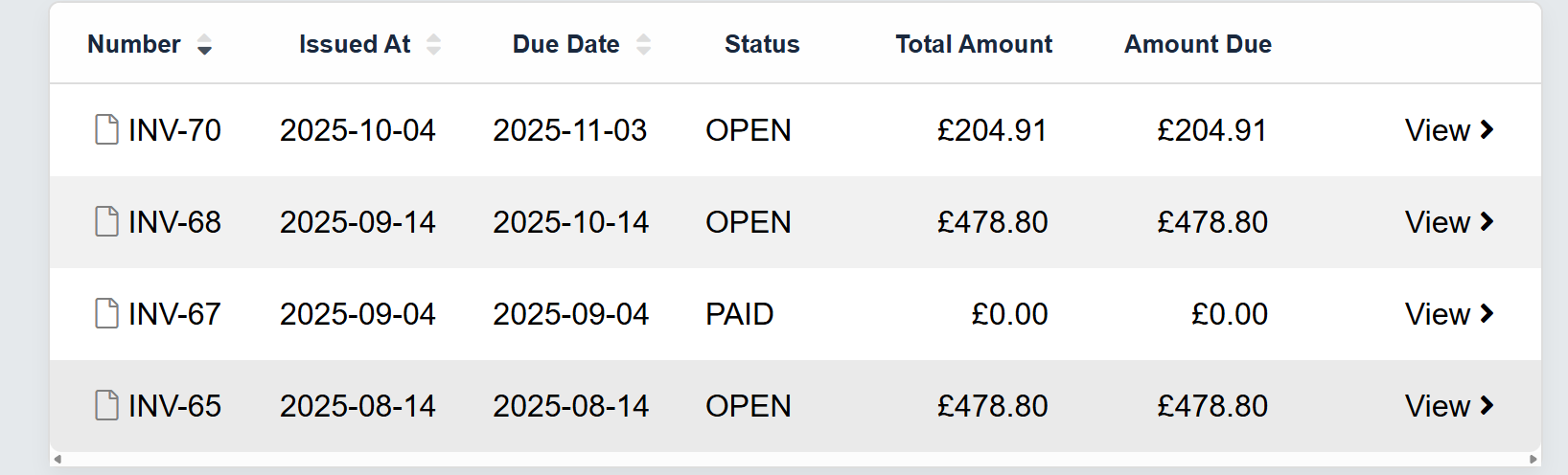Image resolution: width=1568 pixels, height=475 pixels.
Task: Click the document icon beside INV-68
Action: coord(106,221)
